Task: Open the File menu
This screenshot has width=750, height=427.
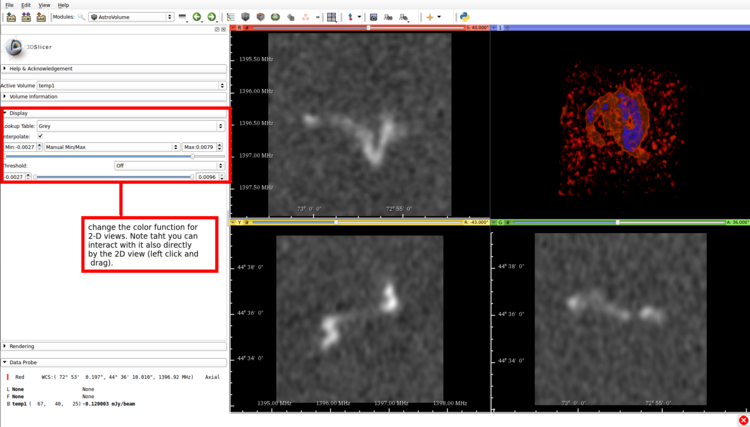Action: pos(10,5)
